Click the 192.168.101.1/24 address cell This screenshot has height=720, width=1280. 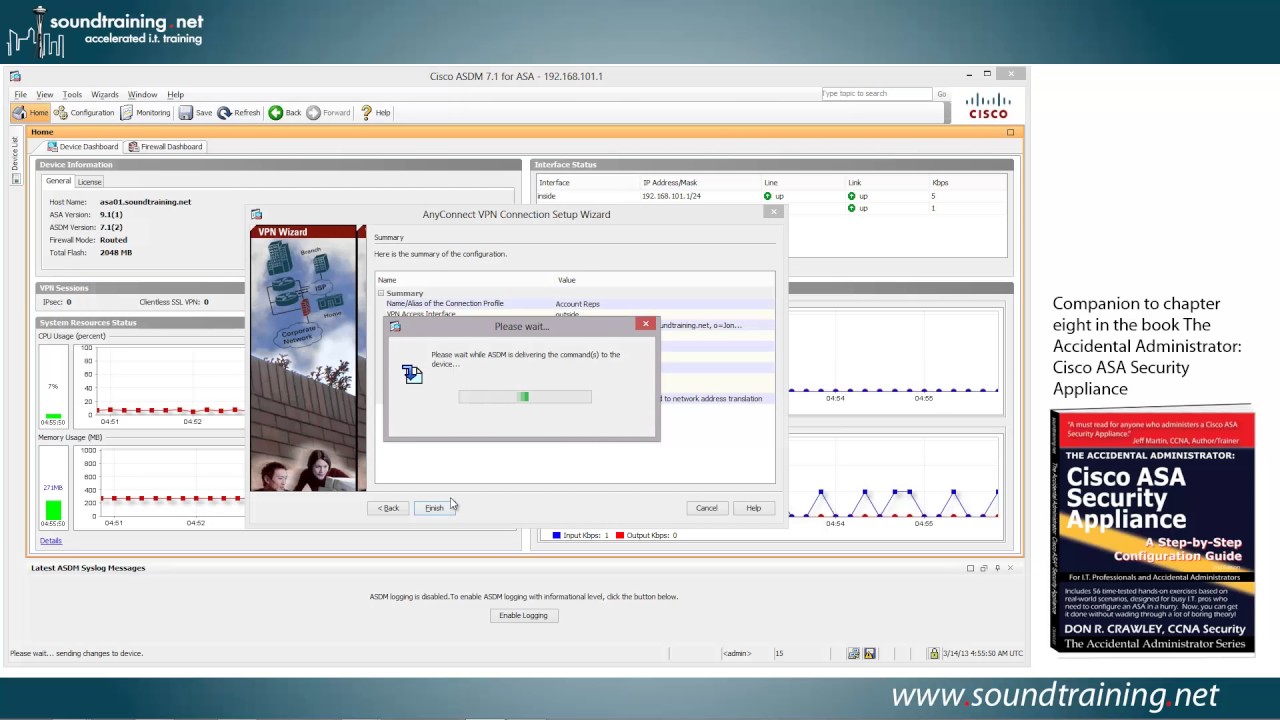(x=671, y=196)
